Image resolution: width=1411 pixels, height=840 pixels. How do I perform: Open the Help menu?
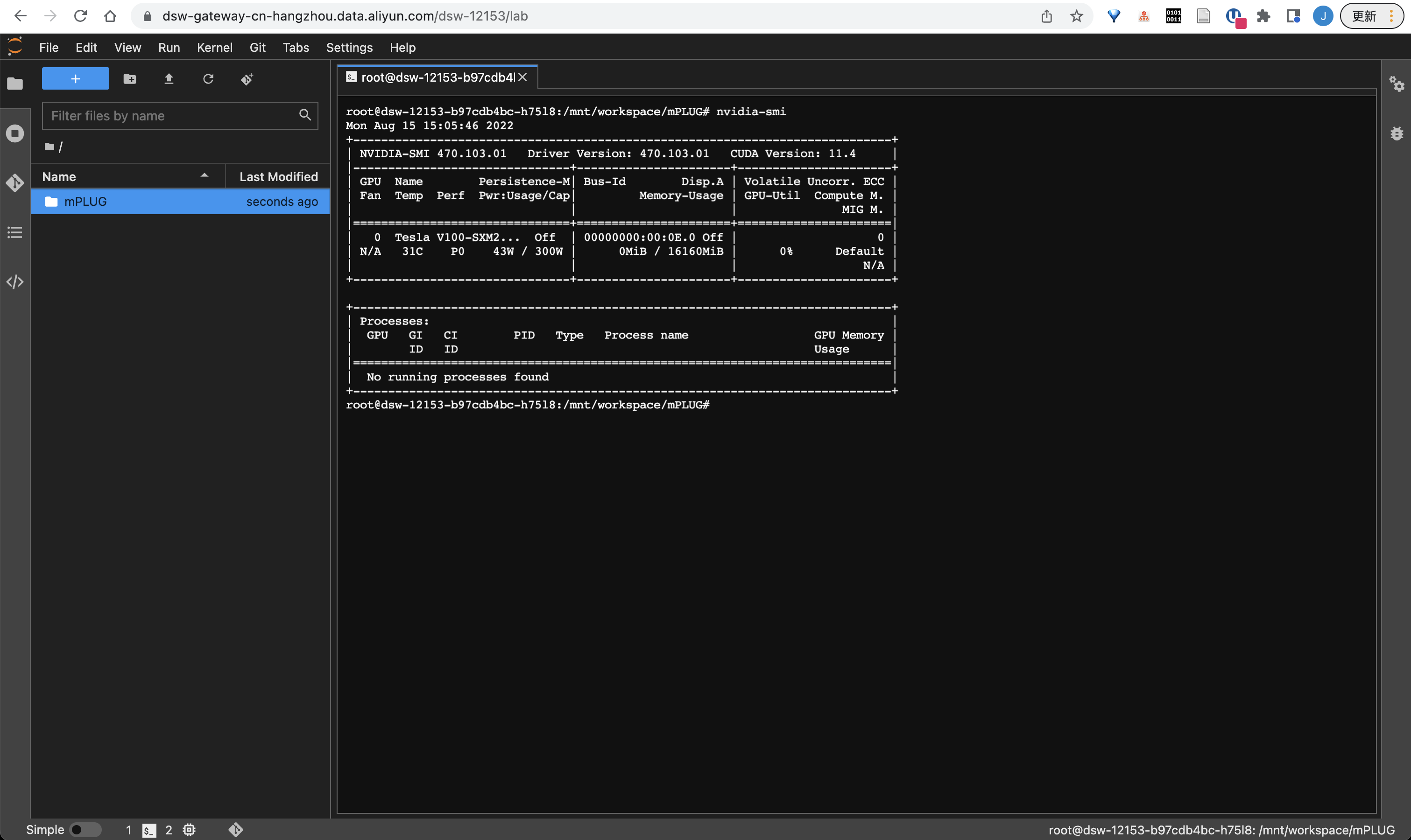402,48
